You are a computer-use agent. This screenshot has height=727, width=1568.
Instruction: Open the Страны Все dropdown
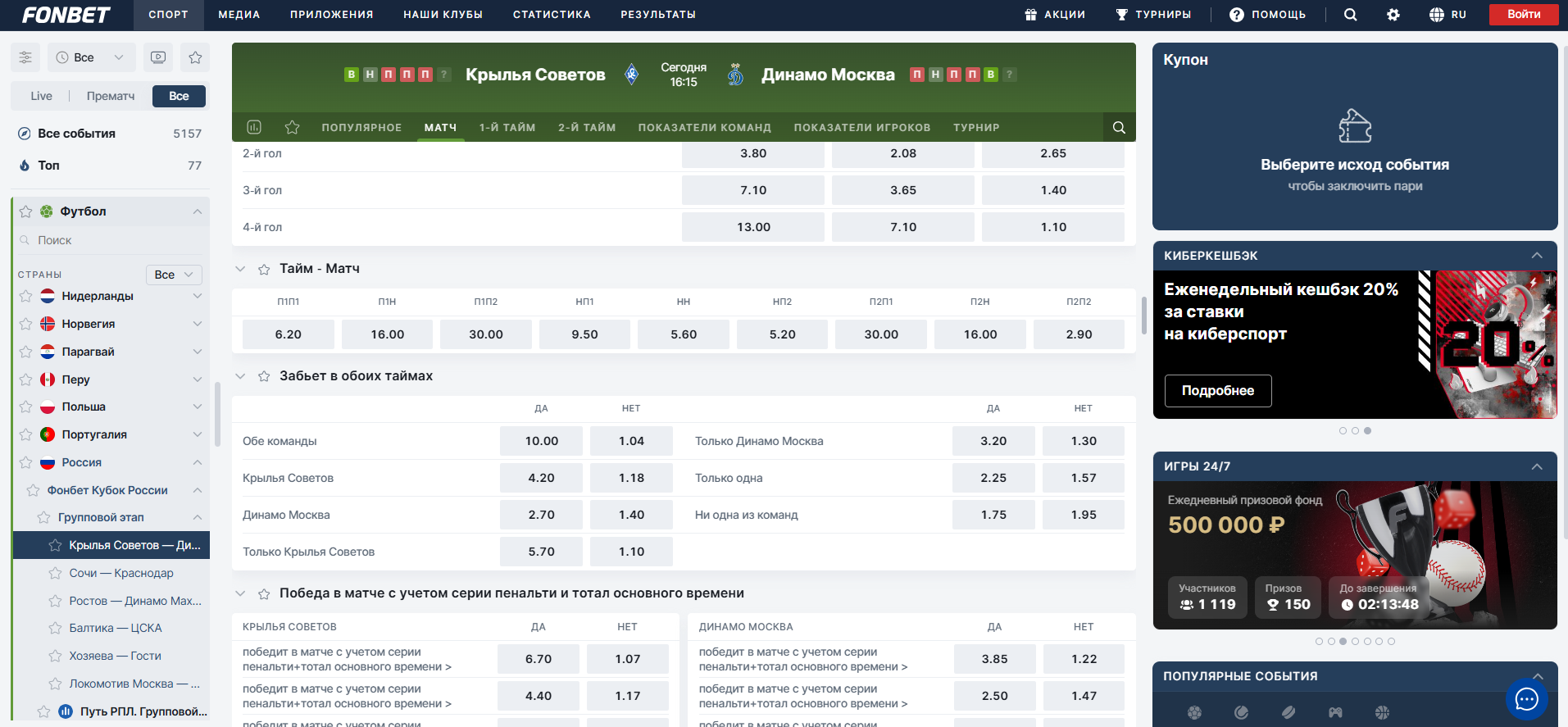click(174, 275)
